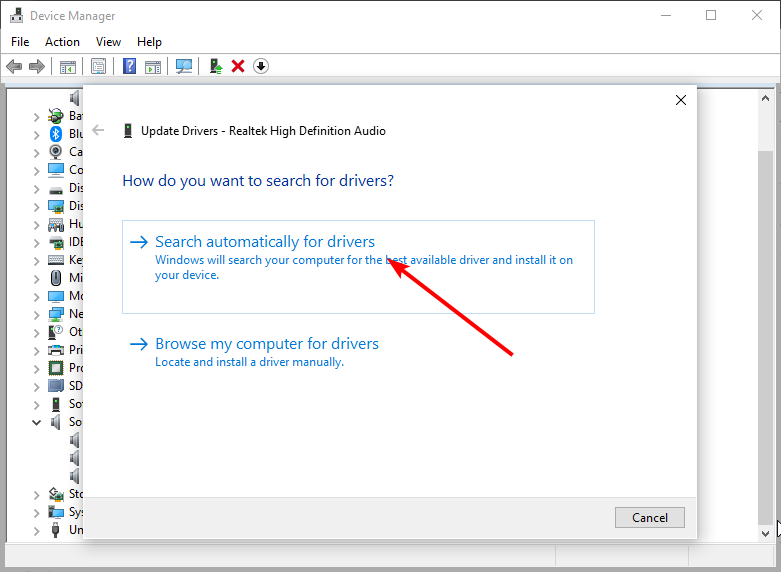The height and width of the screenshot is (572, 781).
Task: Close the Update Drivers dialog
Action: 681,100
